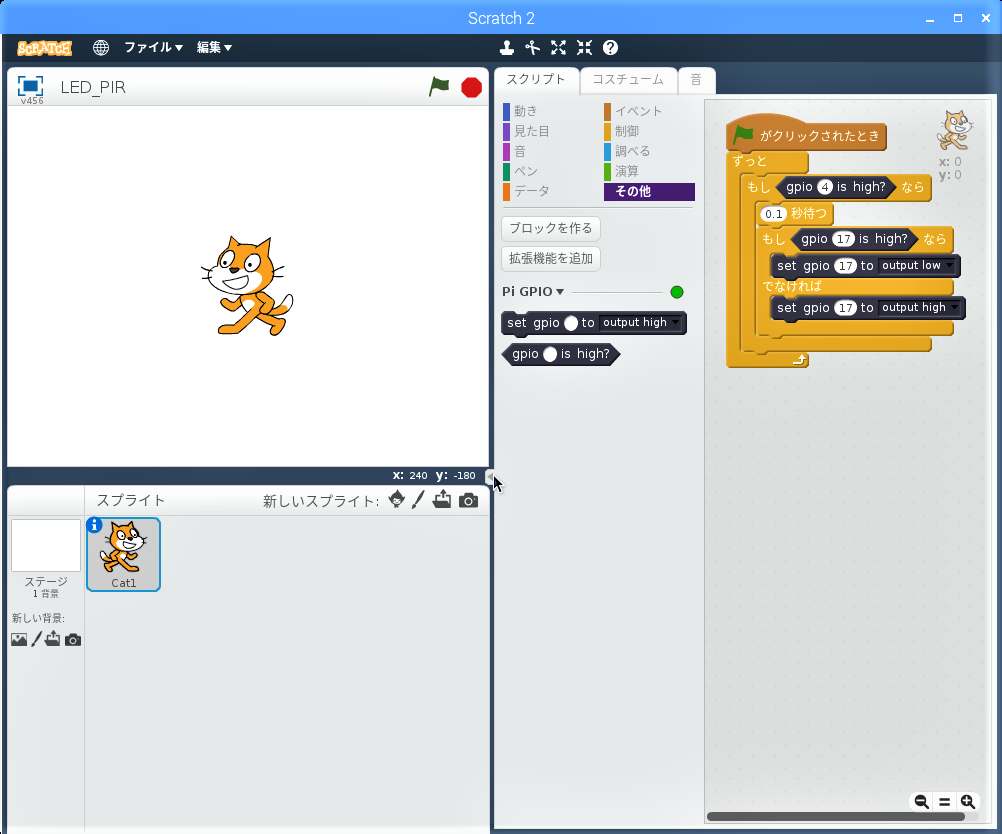This screenshot has width=1002, height=834.
Task: Click gpio 4 pin number in script
Action: pyautogui.click(x=825, y=187)
